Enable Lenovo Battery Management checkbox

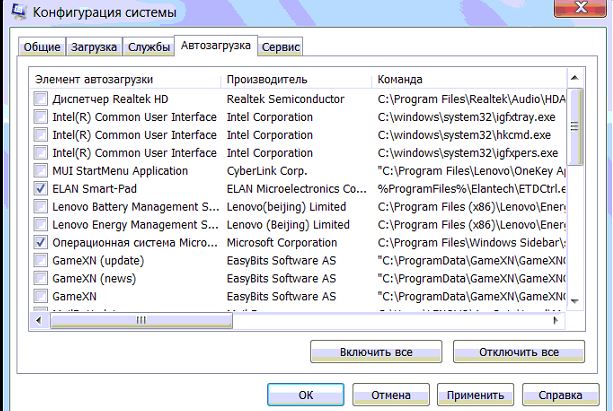point(41,207)
